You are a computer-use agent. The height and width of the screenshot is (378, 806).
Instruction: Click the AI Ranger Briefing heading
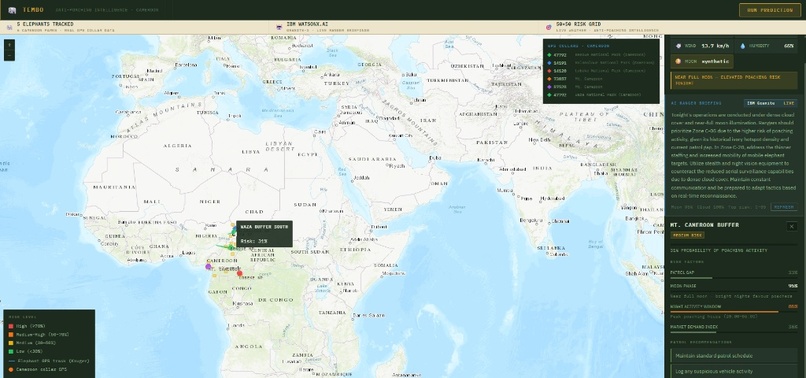coord(696,103)
